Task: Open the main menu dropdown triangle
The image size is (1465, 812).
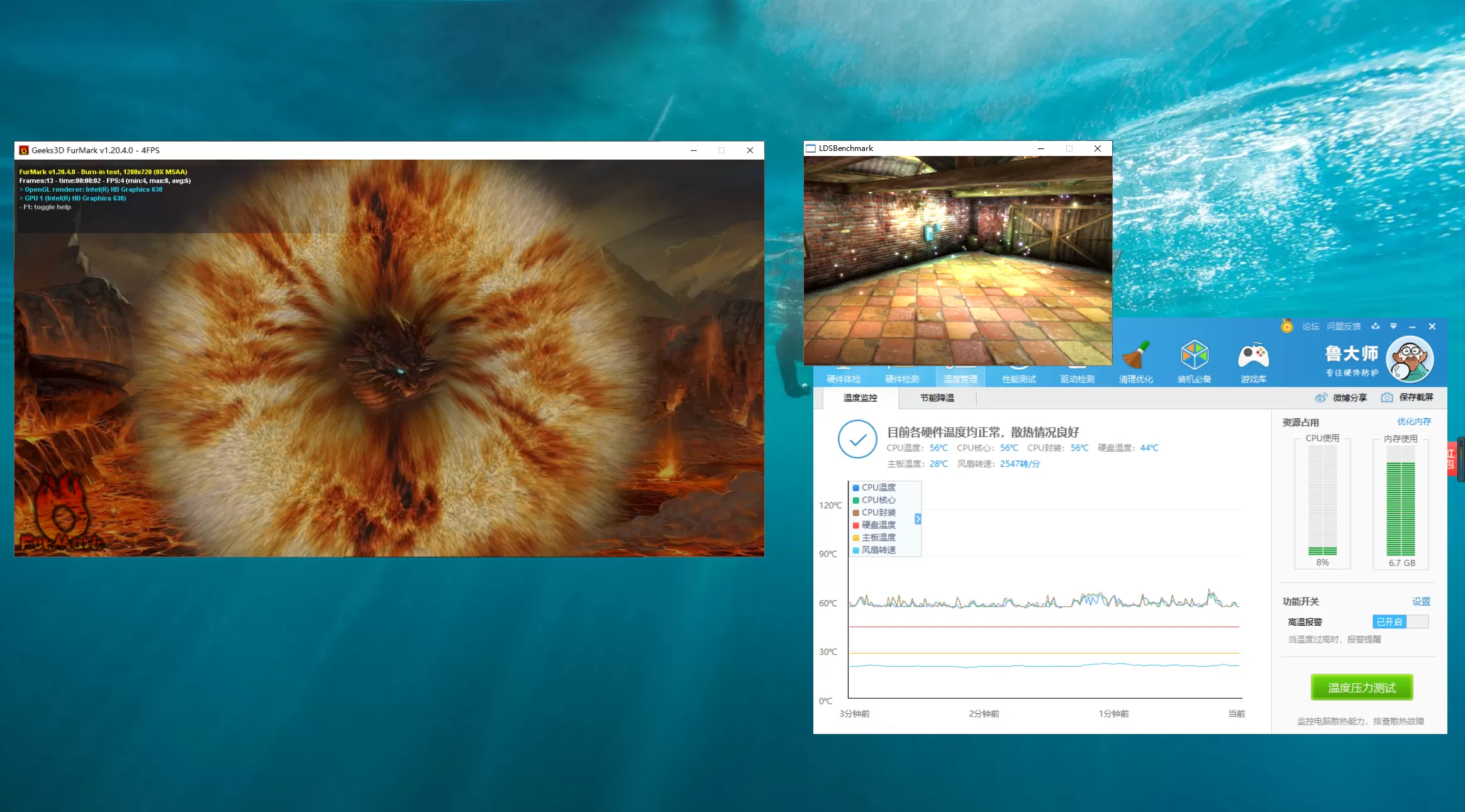Action: (x=1393, y=326)
